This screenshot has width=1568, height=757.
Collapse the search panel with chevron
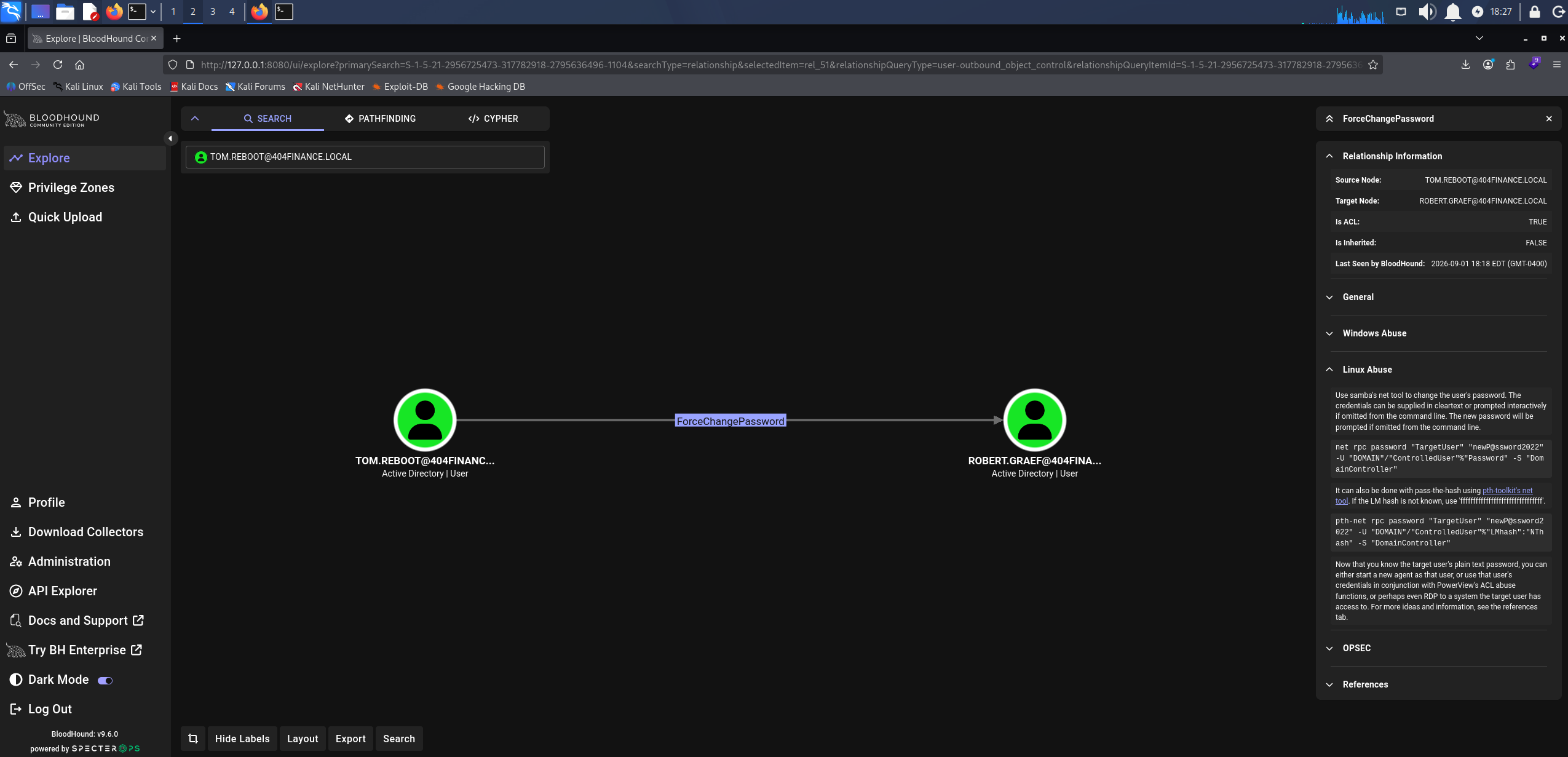click(x=195, y=119)
